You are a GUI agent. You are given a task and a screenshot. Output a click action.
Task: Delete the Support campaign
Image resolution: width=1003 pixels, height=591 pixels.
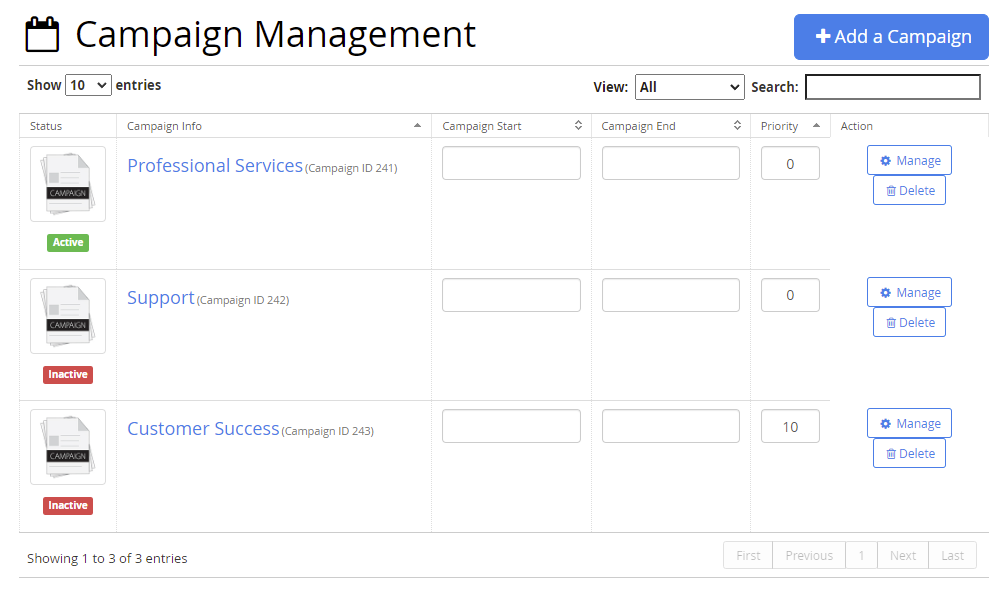[x=909, y=322]
